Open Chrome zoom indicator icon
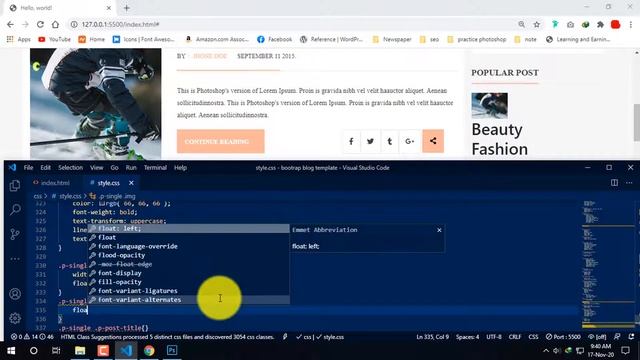This screenshot has height=360, width=640. (x=522, y=24)
